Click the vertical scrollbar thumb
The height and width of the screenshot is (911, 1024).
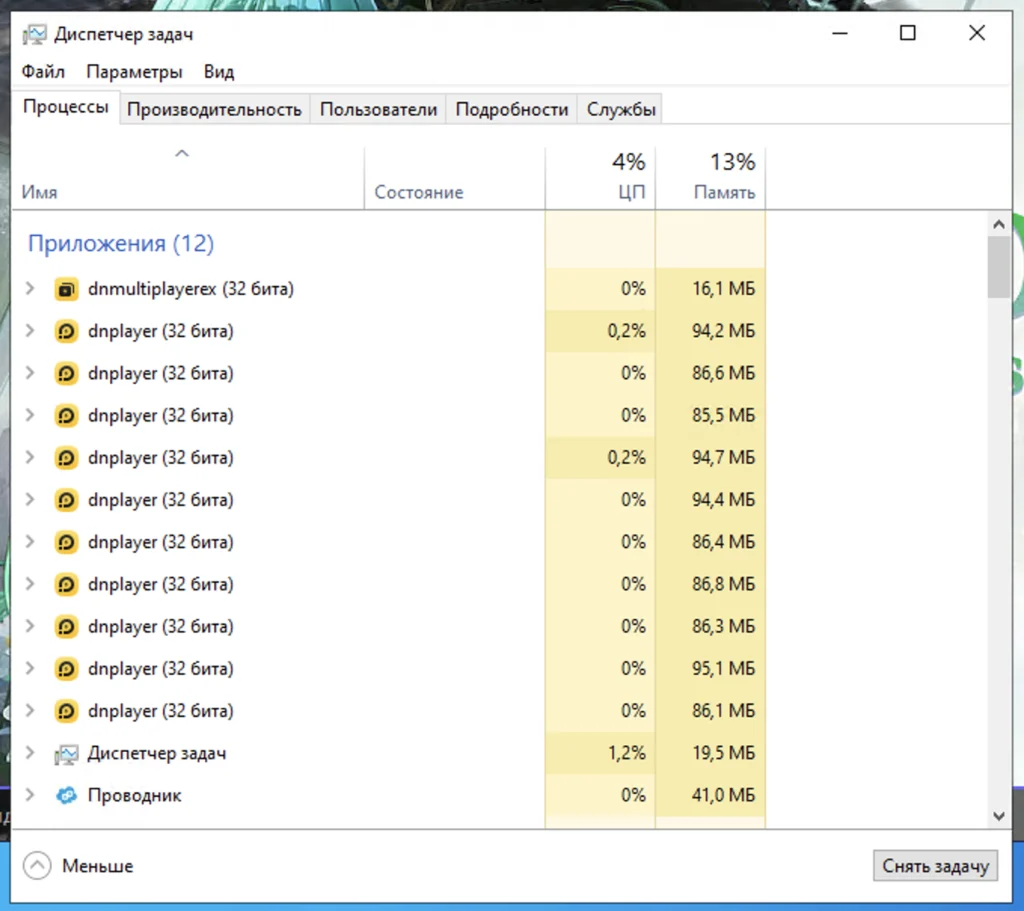pos(999,268)
